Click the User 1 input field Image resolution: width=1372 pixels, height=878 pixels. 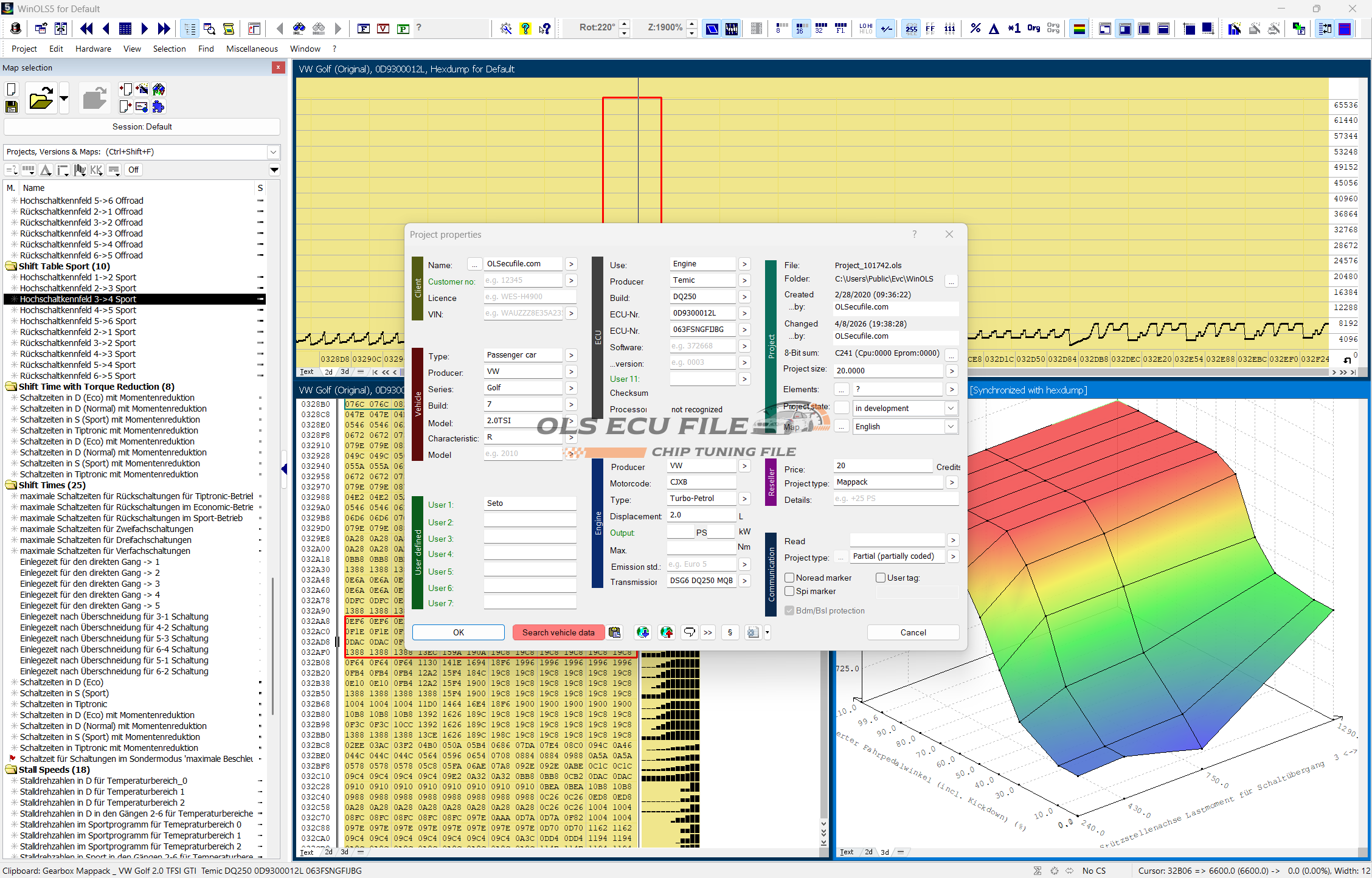529,503
